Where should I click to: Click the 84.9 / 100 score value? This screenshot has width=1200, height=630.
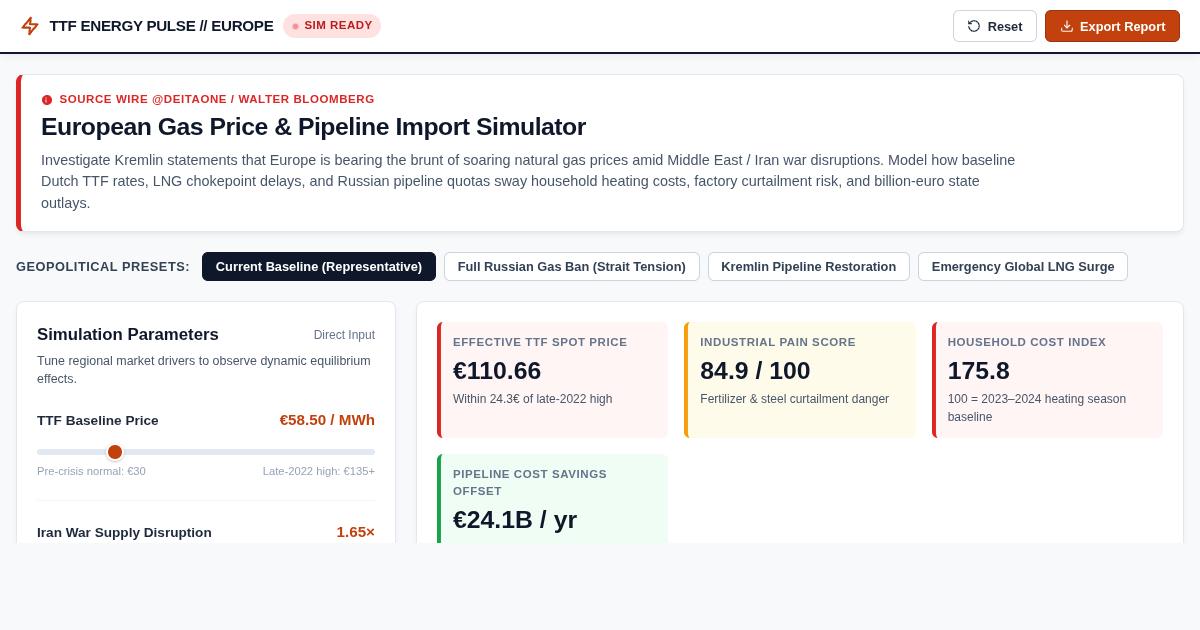755,371
